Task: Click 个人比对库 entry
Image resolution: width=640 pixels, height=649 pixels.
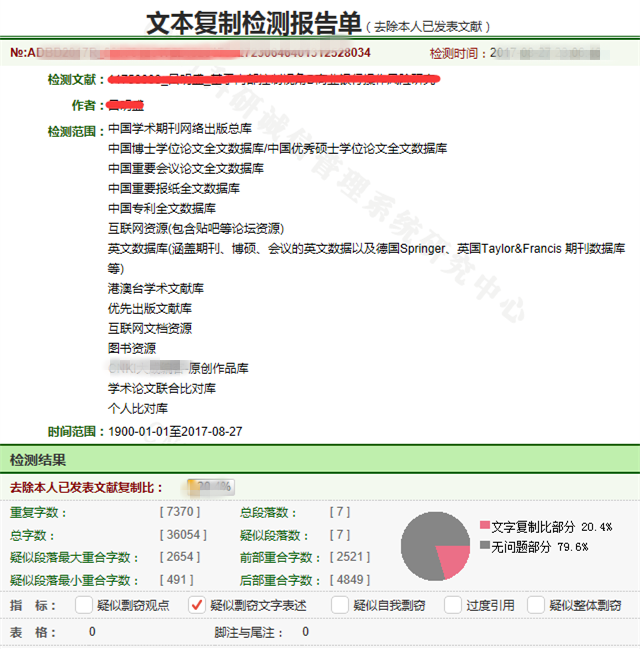Action: click(x=138, y=409)
